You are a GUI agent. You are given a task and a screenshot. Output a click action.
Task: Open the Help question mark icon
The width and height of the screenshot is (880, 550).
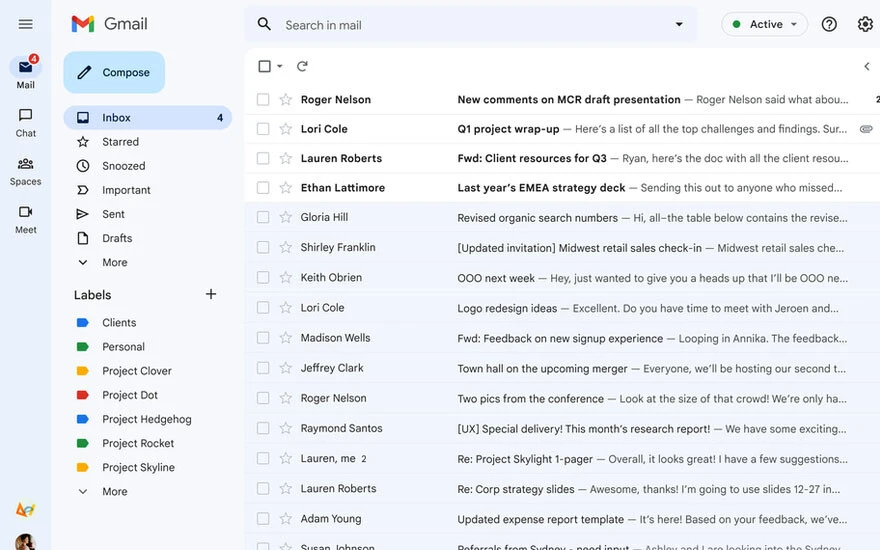[x=829, y=24]
